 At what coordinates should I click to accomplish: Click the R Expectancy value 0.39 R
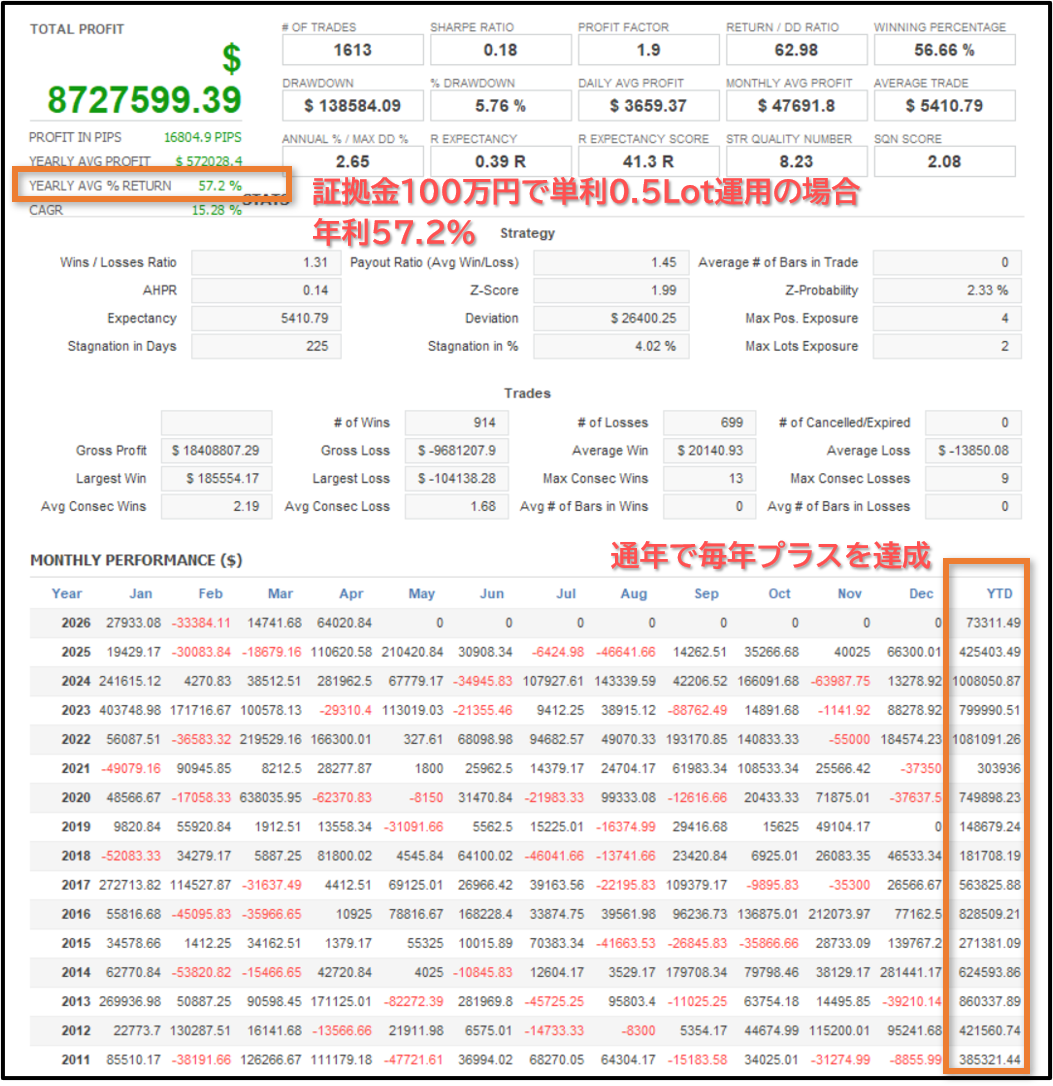501,162
